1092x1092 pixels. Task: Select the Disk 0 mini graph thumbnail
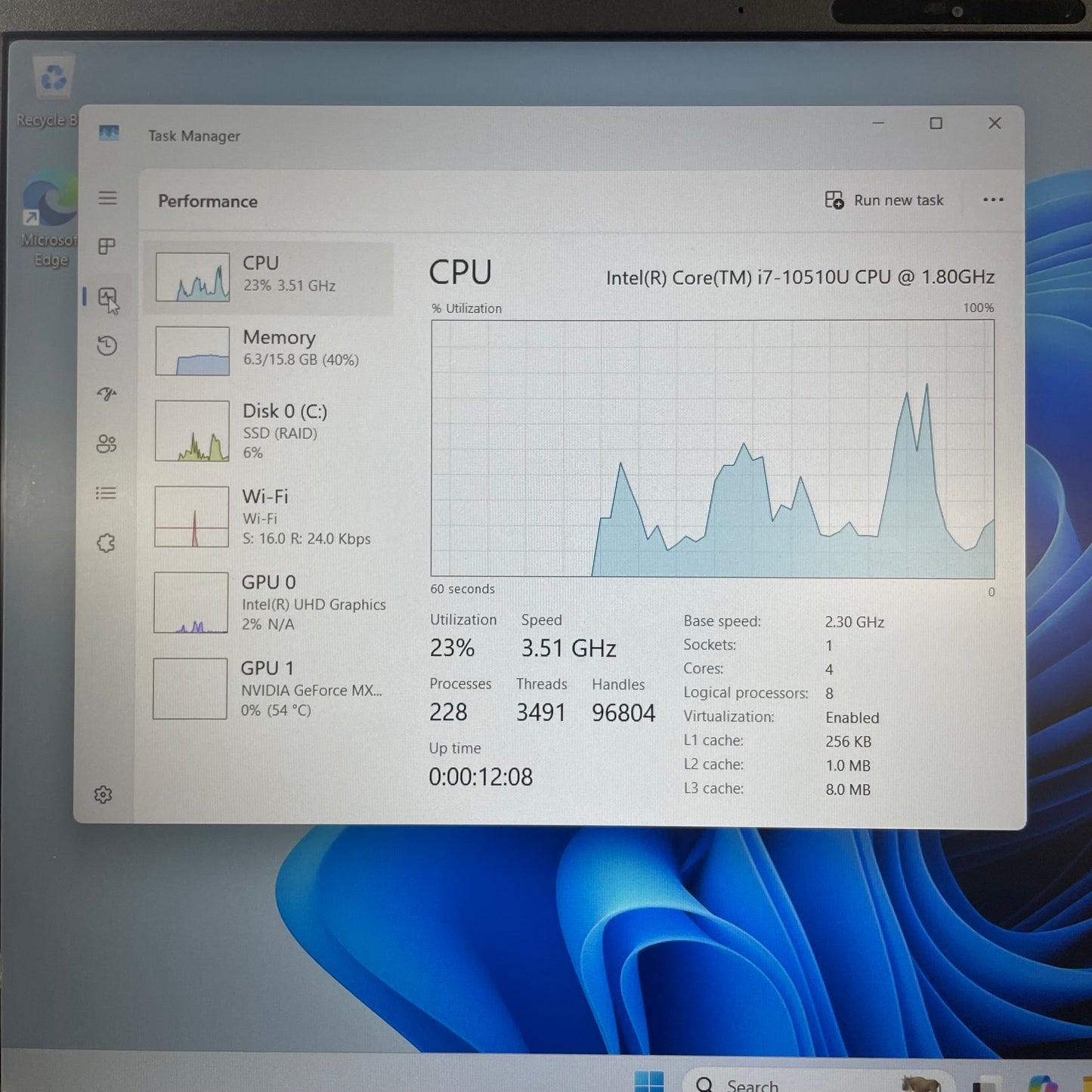coord(192,431)
